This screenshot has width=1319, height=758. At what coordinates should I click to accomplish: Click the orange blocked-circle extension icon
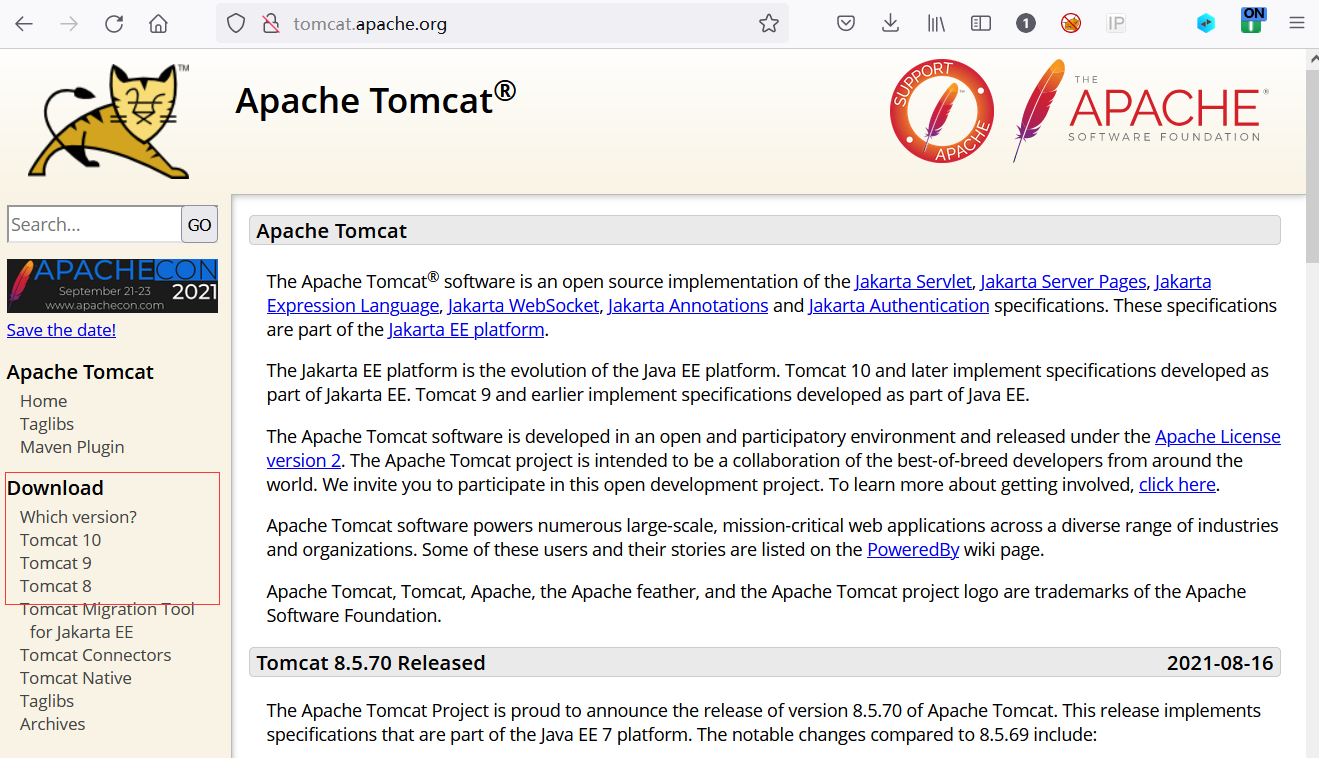coord(1071,24)
